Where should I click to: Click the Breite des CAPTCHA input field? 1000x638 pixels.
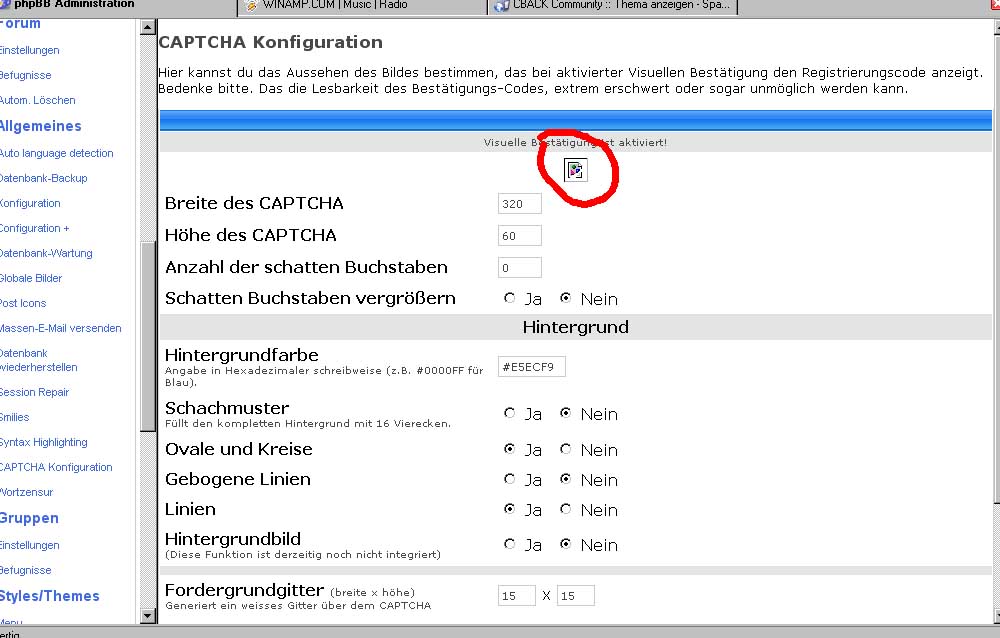click(x=519, y=204)
